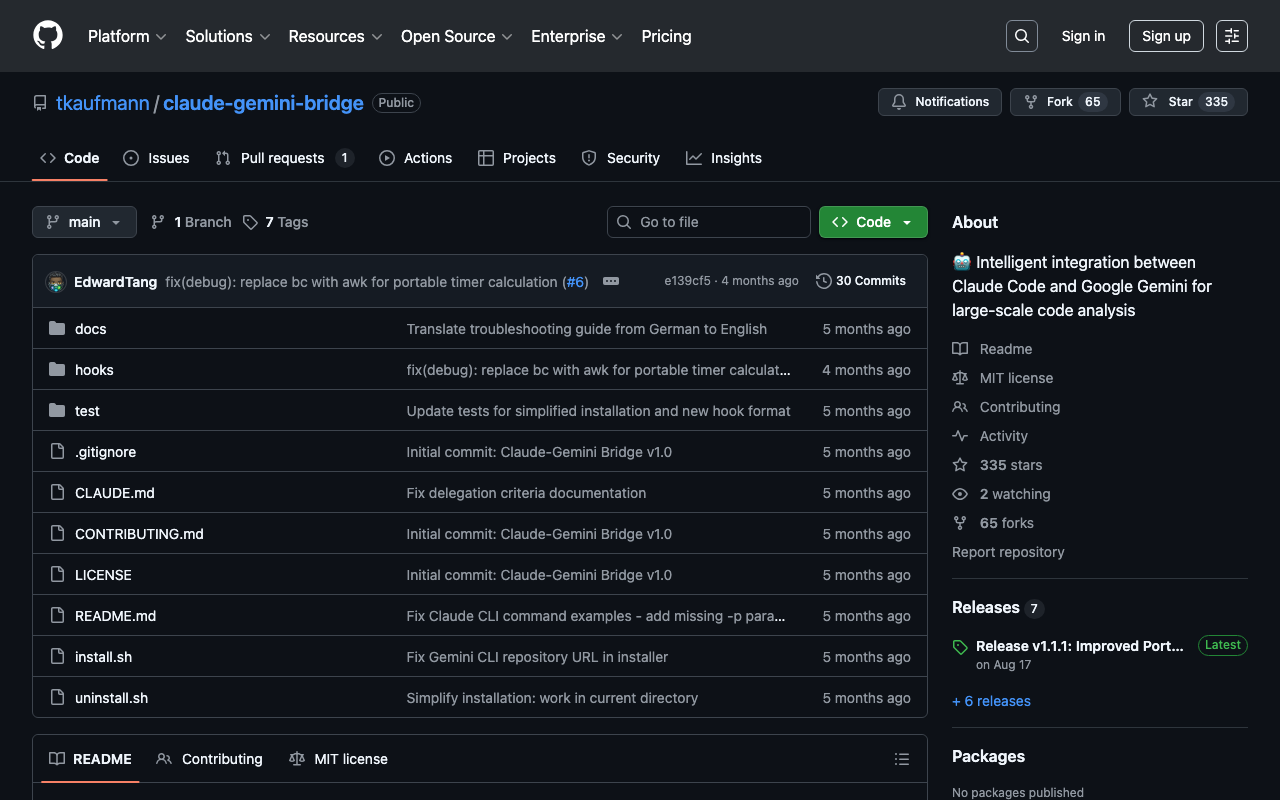The height and width of the screenshot is (800, 1280).
Task: Open the docs folder
Action: [90, 329]
